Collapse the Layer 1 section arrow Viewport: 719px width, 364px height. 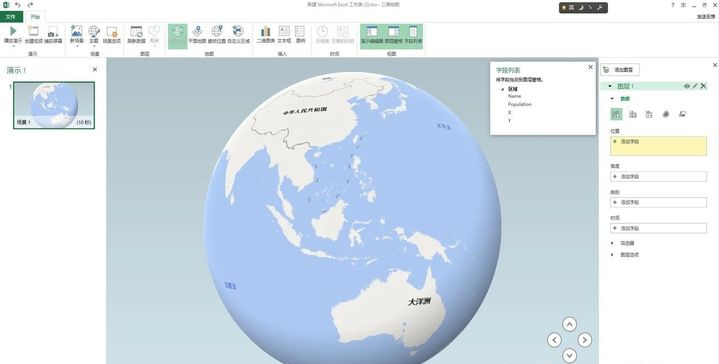[x=610, y=86]
